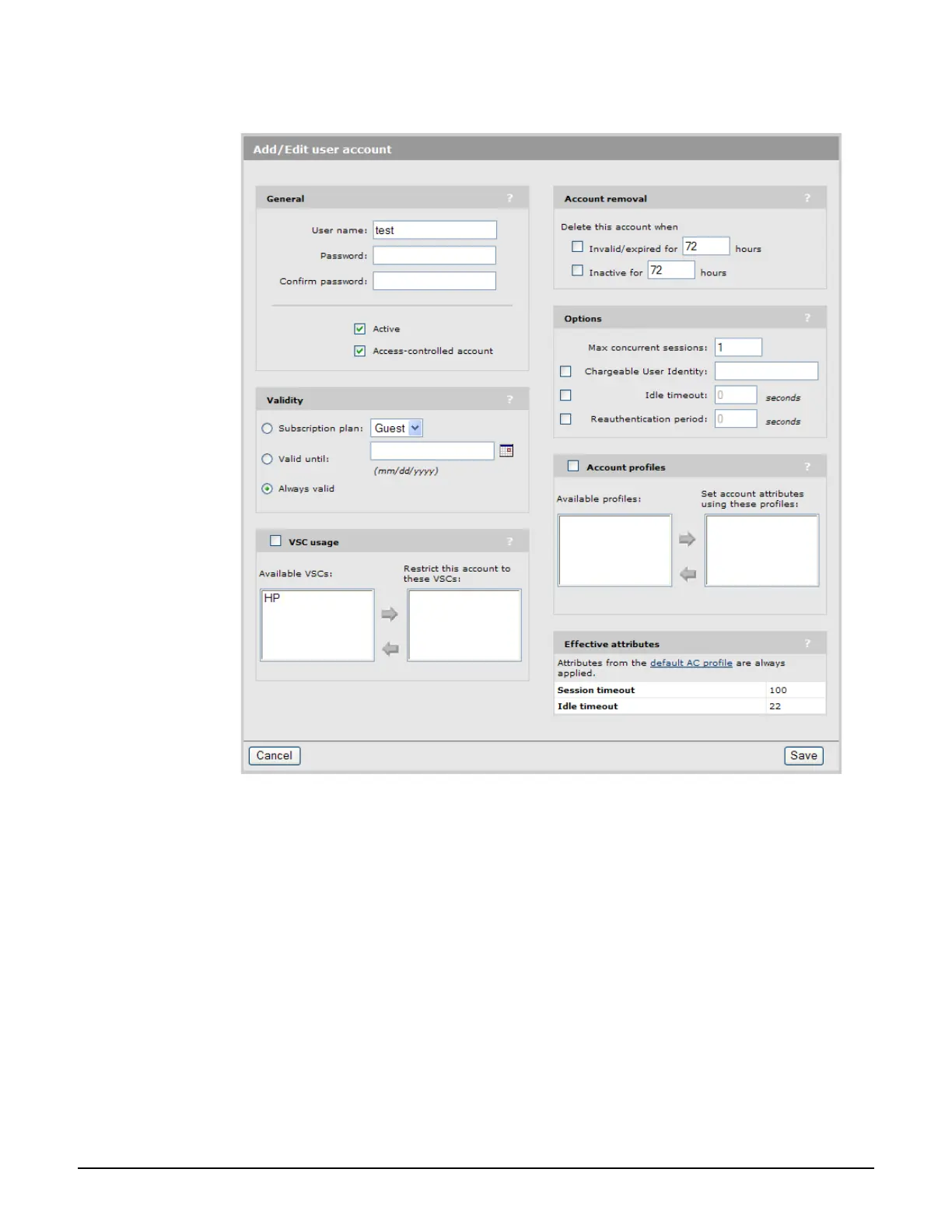The height and width of the screenshot is (1232, 952).
Task: Open the Subscription plan Guest dropdown
Action: 397,428
